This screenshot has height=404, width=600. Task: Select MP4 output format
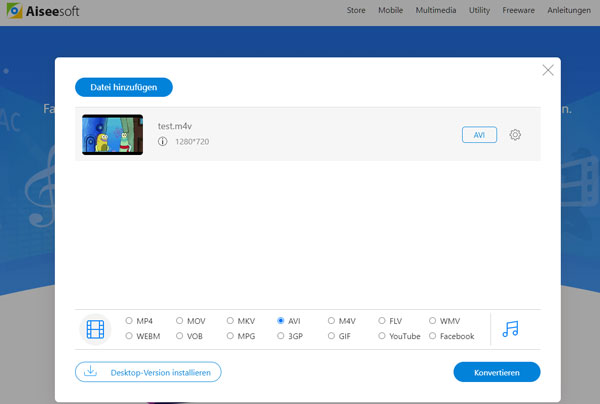point(129,321)
